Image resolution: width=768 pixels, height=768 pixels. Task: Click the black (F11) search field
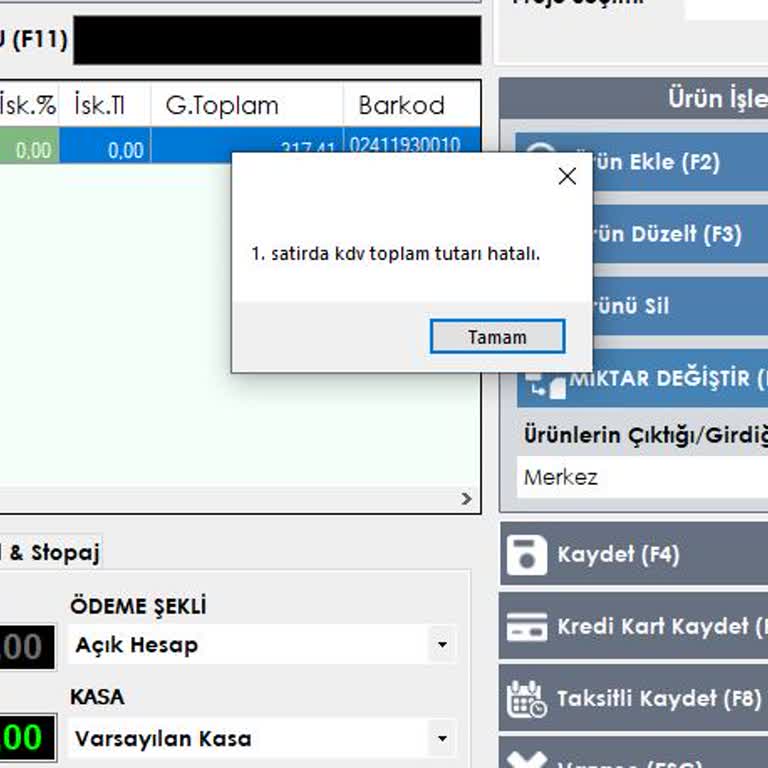(277, 40)
